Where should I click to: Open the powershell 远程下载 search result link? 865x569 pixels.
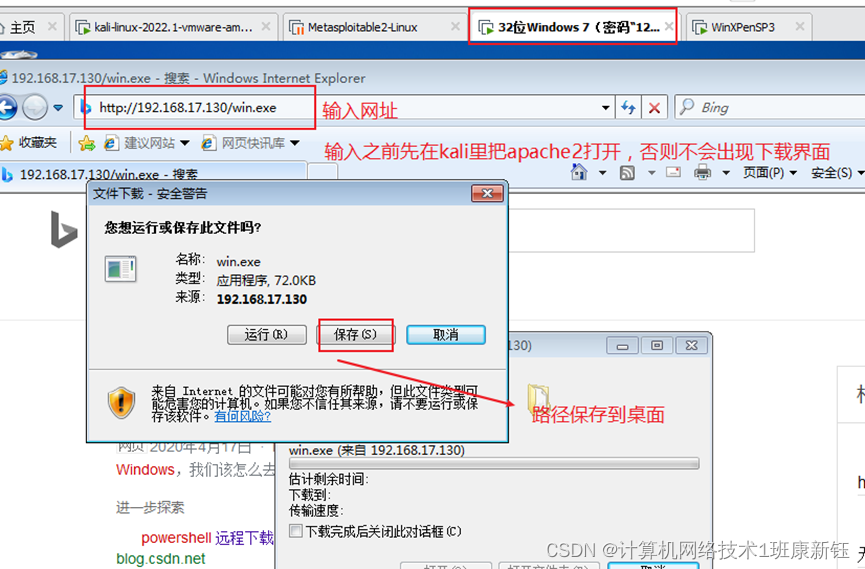pos(207,538)
